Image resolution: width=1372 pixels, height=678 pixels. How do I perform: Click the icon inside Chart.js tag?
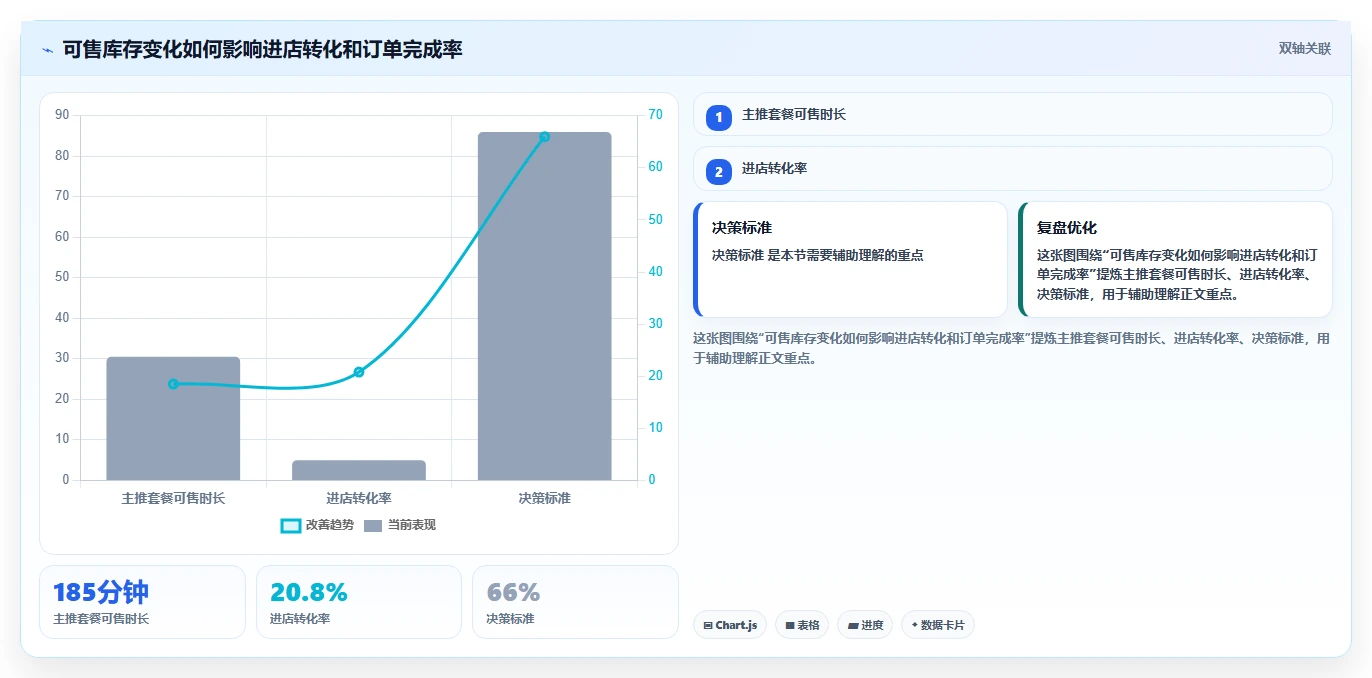click(708, 626)
